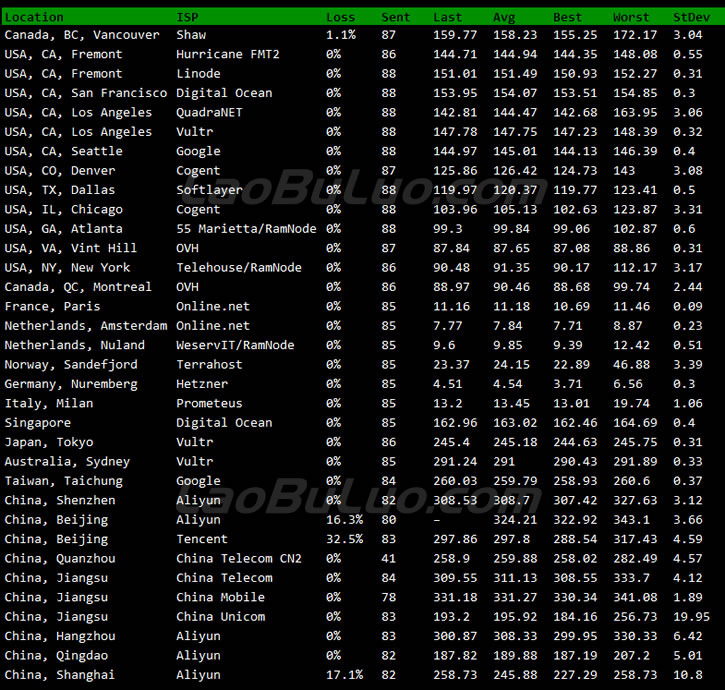Select 'China, Shanghai' location
725x690 pixels.
(x=60, y=675)
